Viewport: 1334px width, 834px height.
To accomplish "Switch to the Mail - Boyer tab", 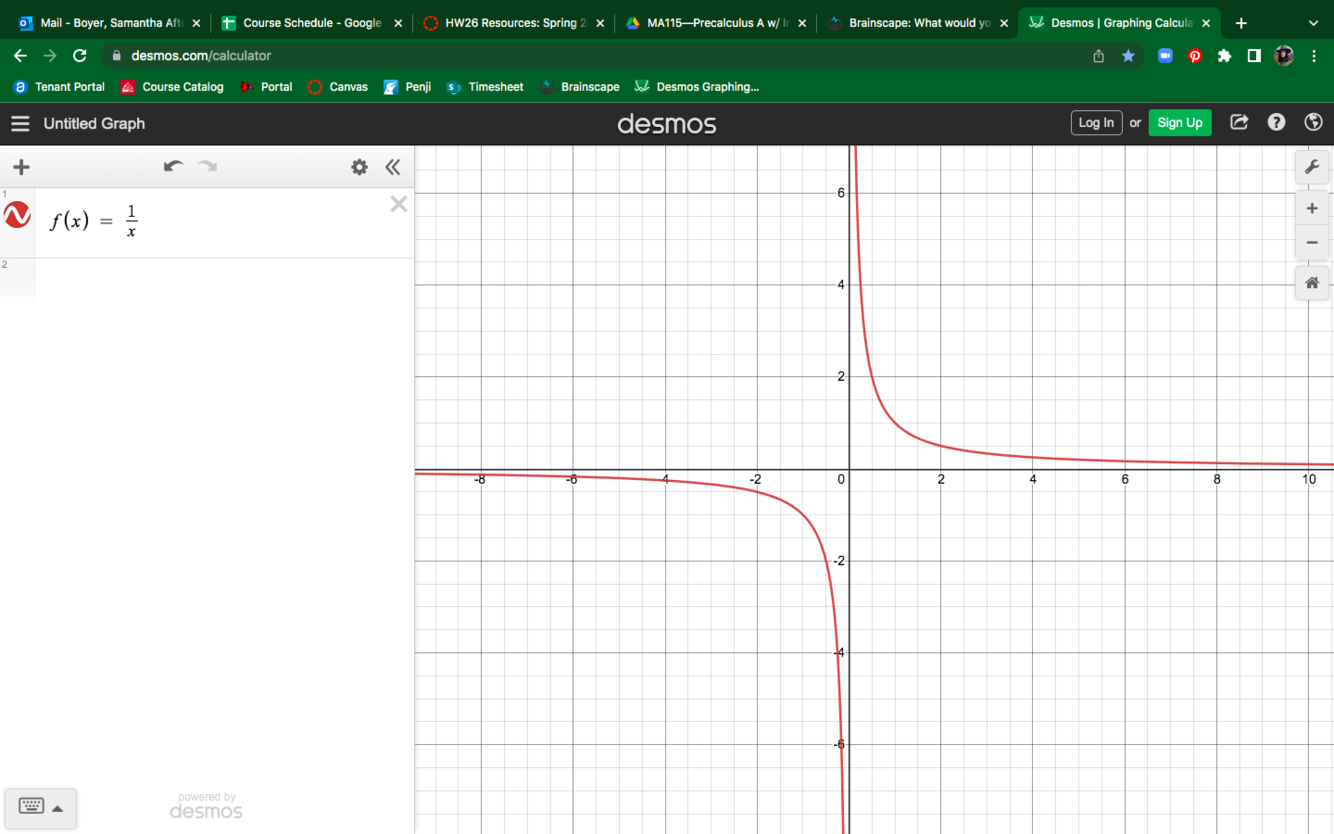I will (108, 23).
